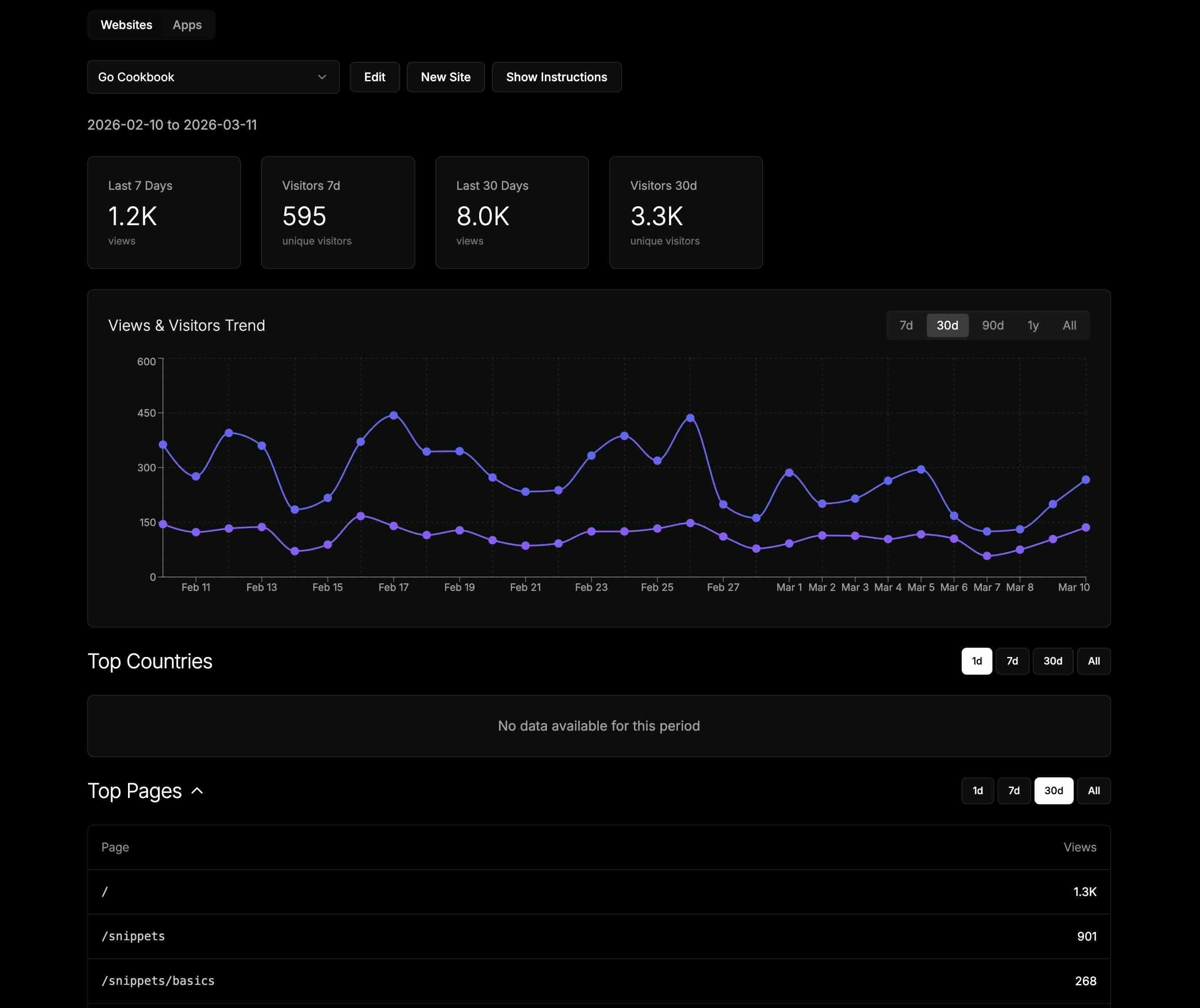The height and width of the screenshot is (1008, 1200).
Task: Open the Go Cookbook site selector dropdown
Action: [213, 77]
